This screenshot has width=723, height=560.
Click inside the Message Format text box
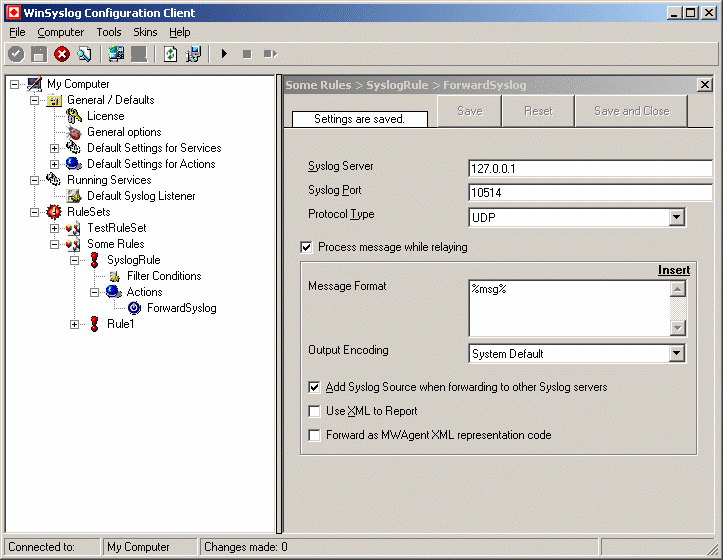point(569,308)
